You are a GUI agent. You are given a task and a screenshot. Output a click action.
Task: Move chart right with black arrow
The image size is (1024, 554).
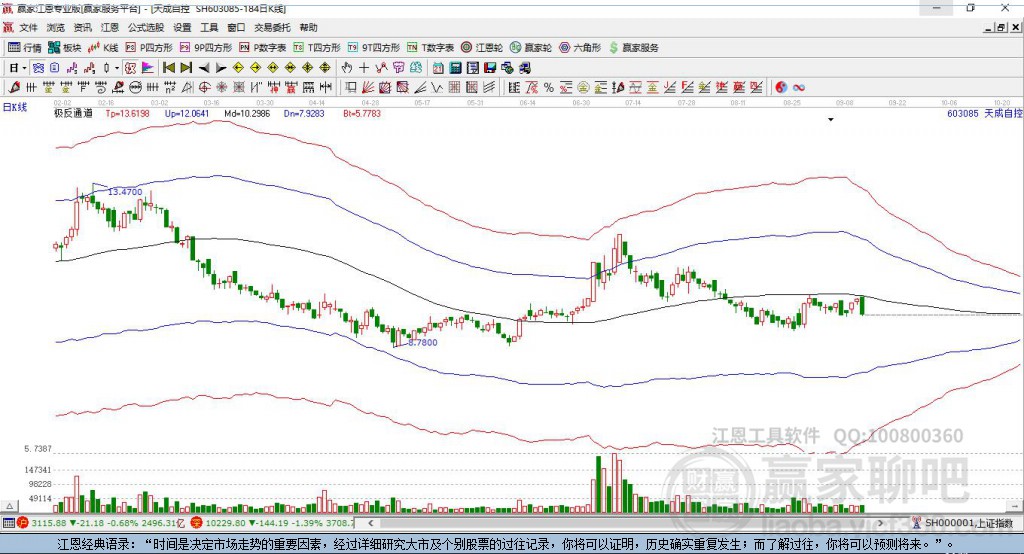pyautogui.click(x=221, y=68)
